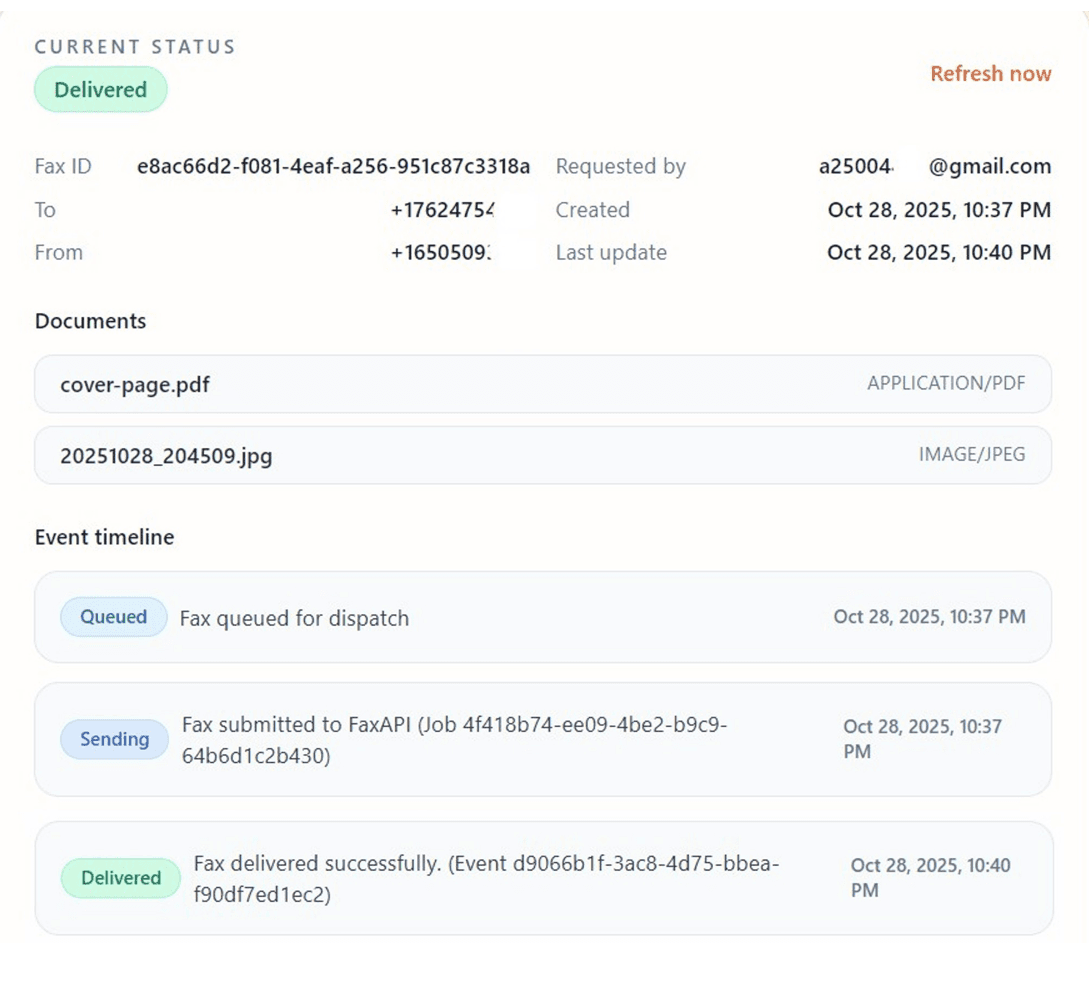Click the IMAGE/JPEG type label
The height and width of the screenshot is (982, 1089).
[x=971, y=455]
